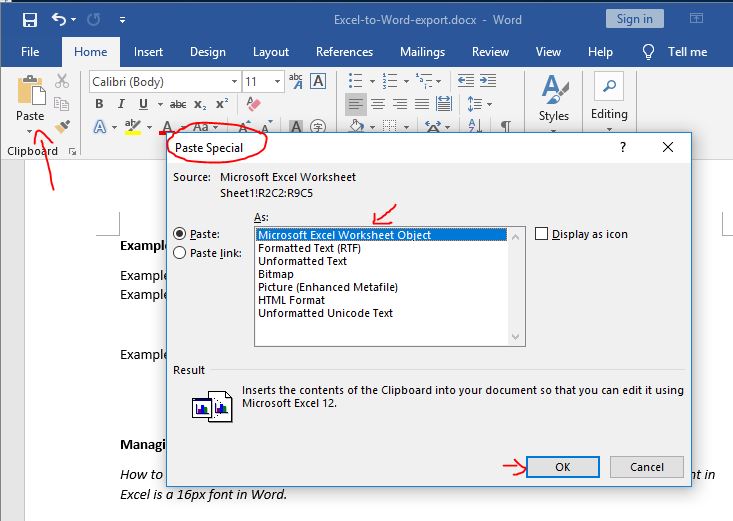733x521 pixels.
Task: Cancel the Paste Special dialog
Action: (647, 467)
